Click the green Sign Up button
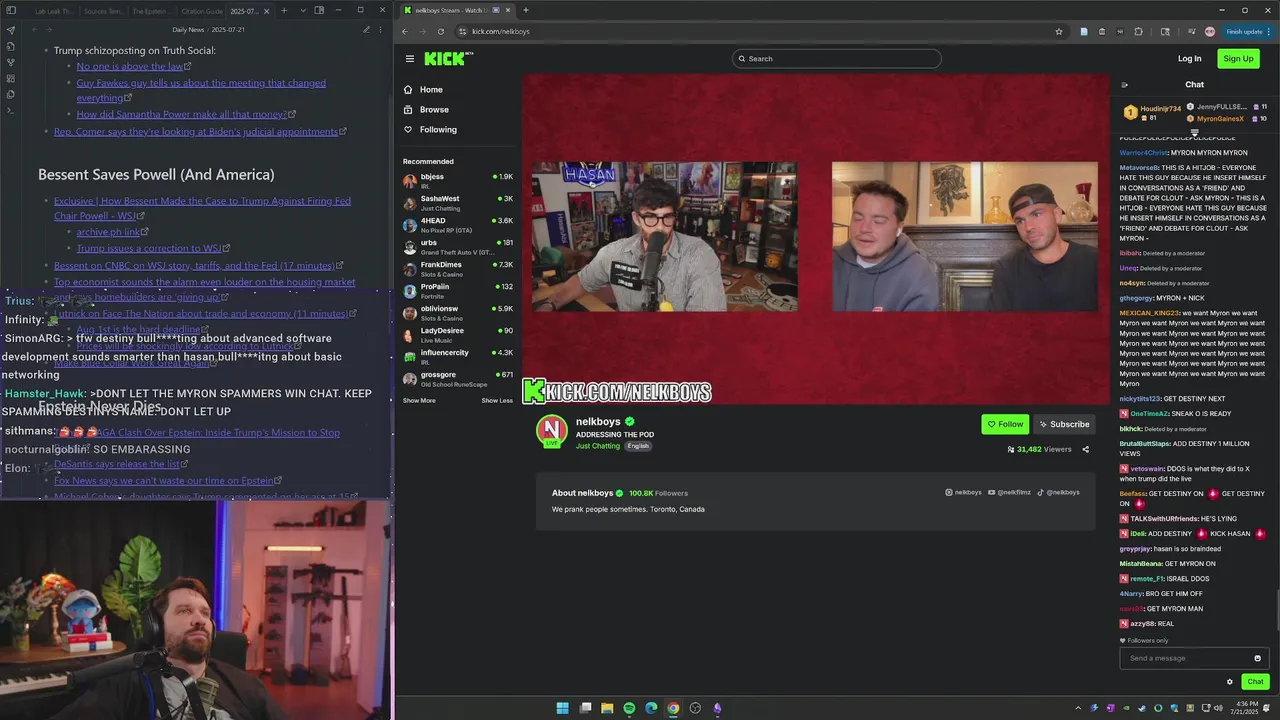 pos(1238,59)
